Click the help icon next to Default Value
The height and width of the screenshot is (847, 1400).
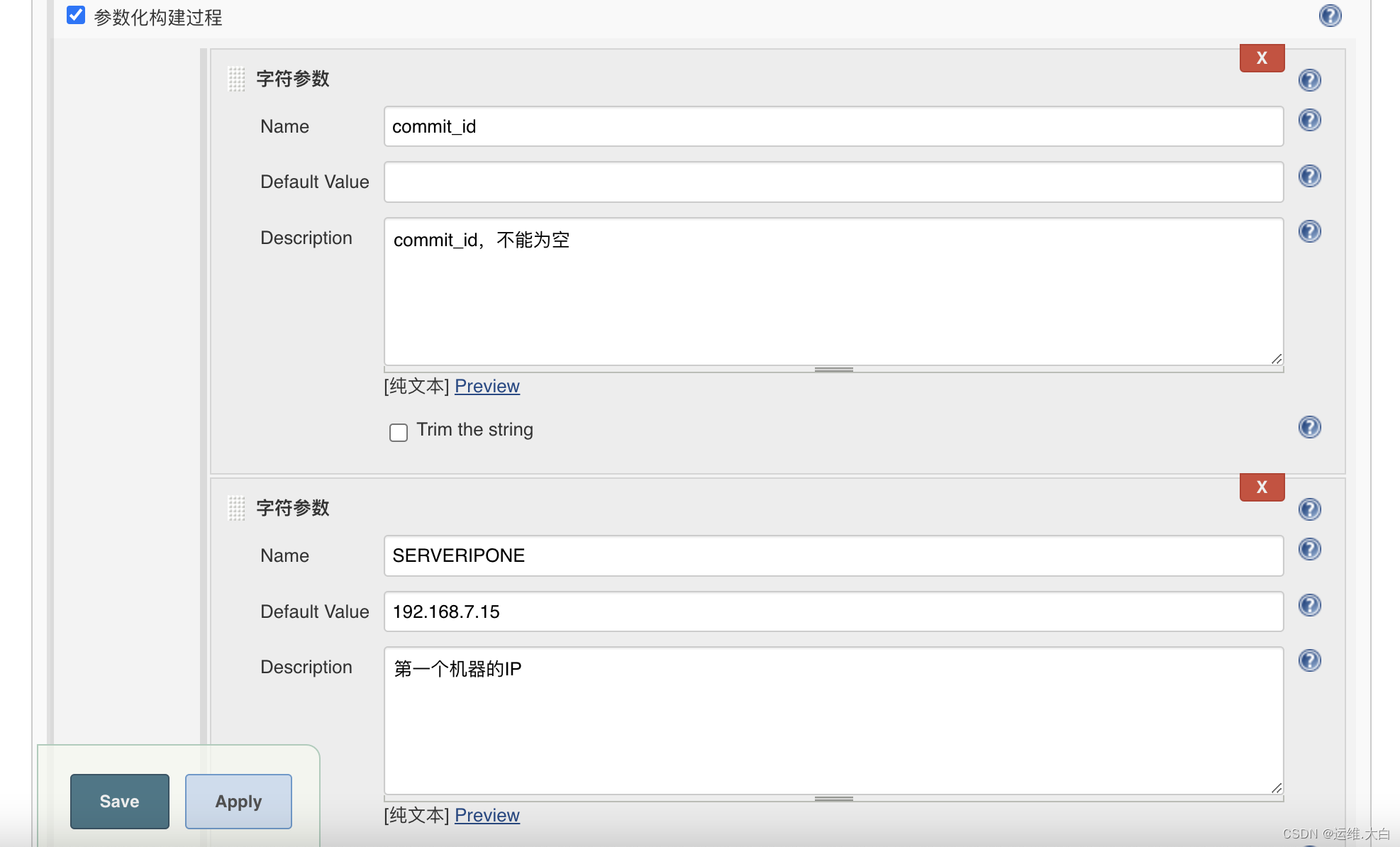tap(1310, 176)
